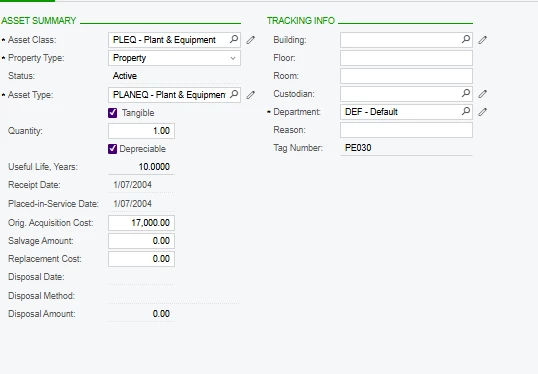Edit Asset Class with pencil icon

(x=250, y=40)
